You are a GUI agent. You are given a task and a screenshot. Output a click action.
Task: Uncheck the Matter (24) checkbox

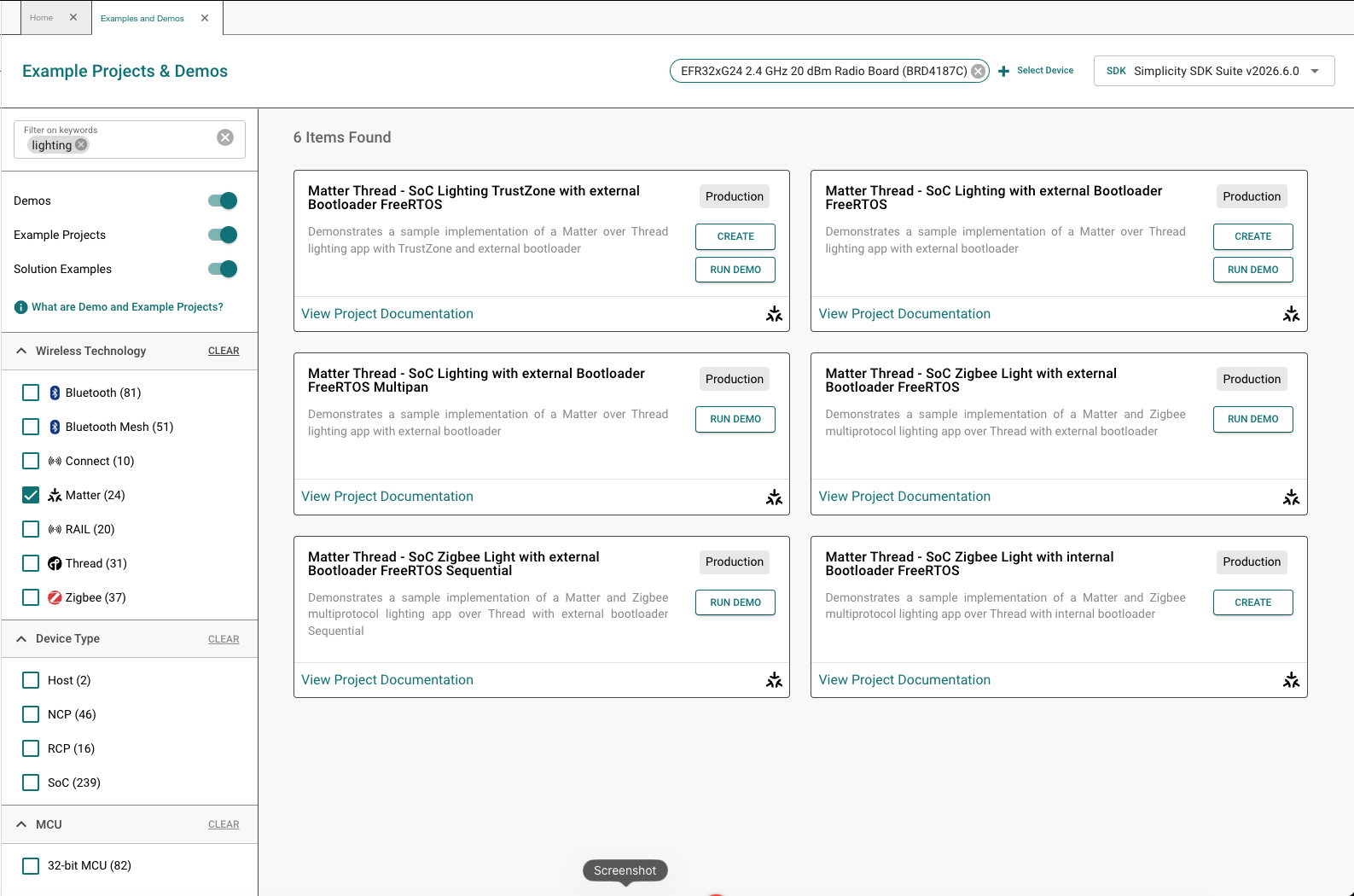coord(31,495)
